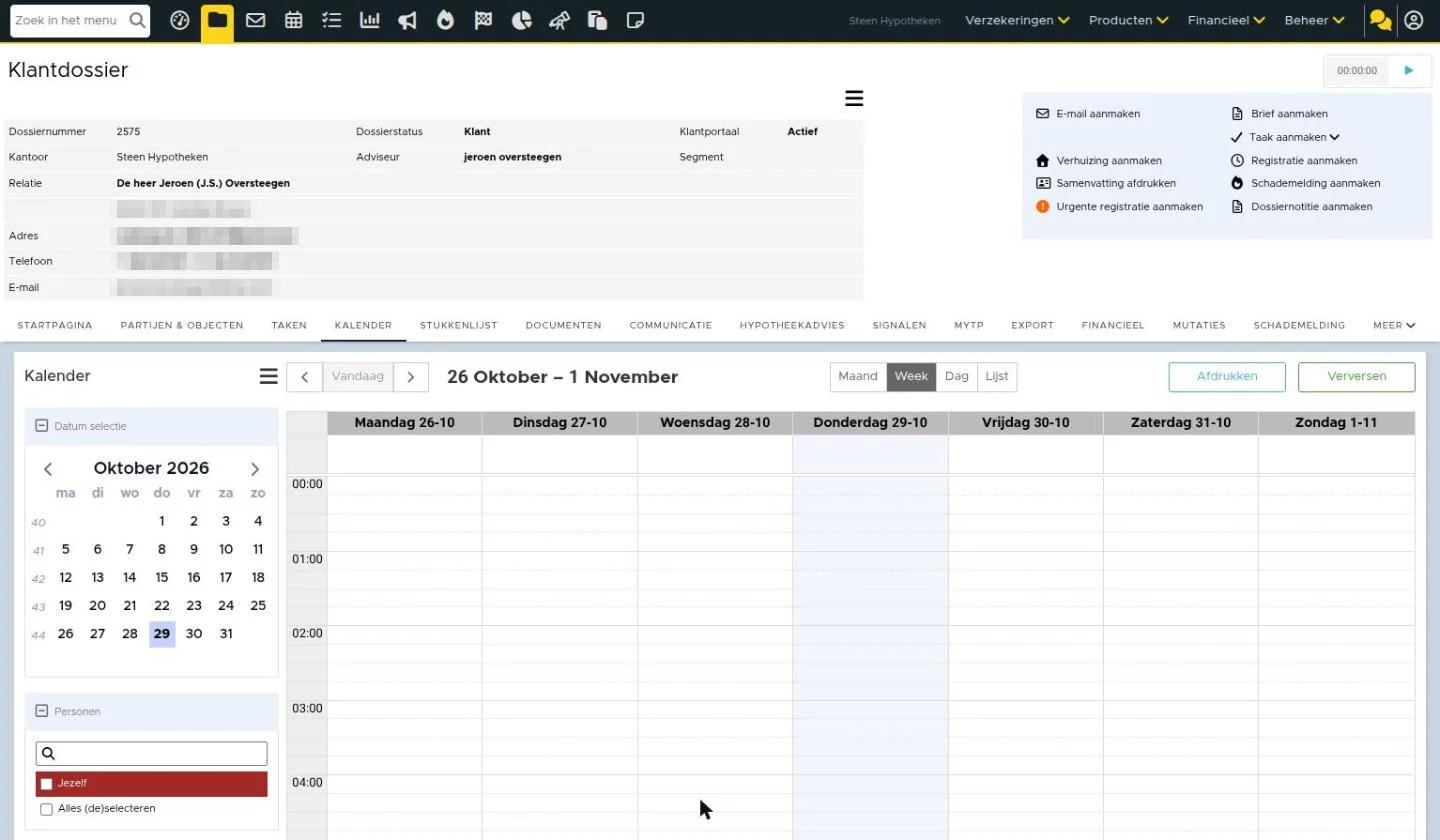This screenshot has height=840, width=1440.
Task: Click the telescope icon
Action: [x=559, y=20]
